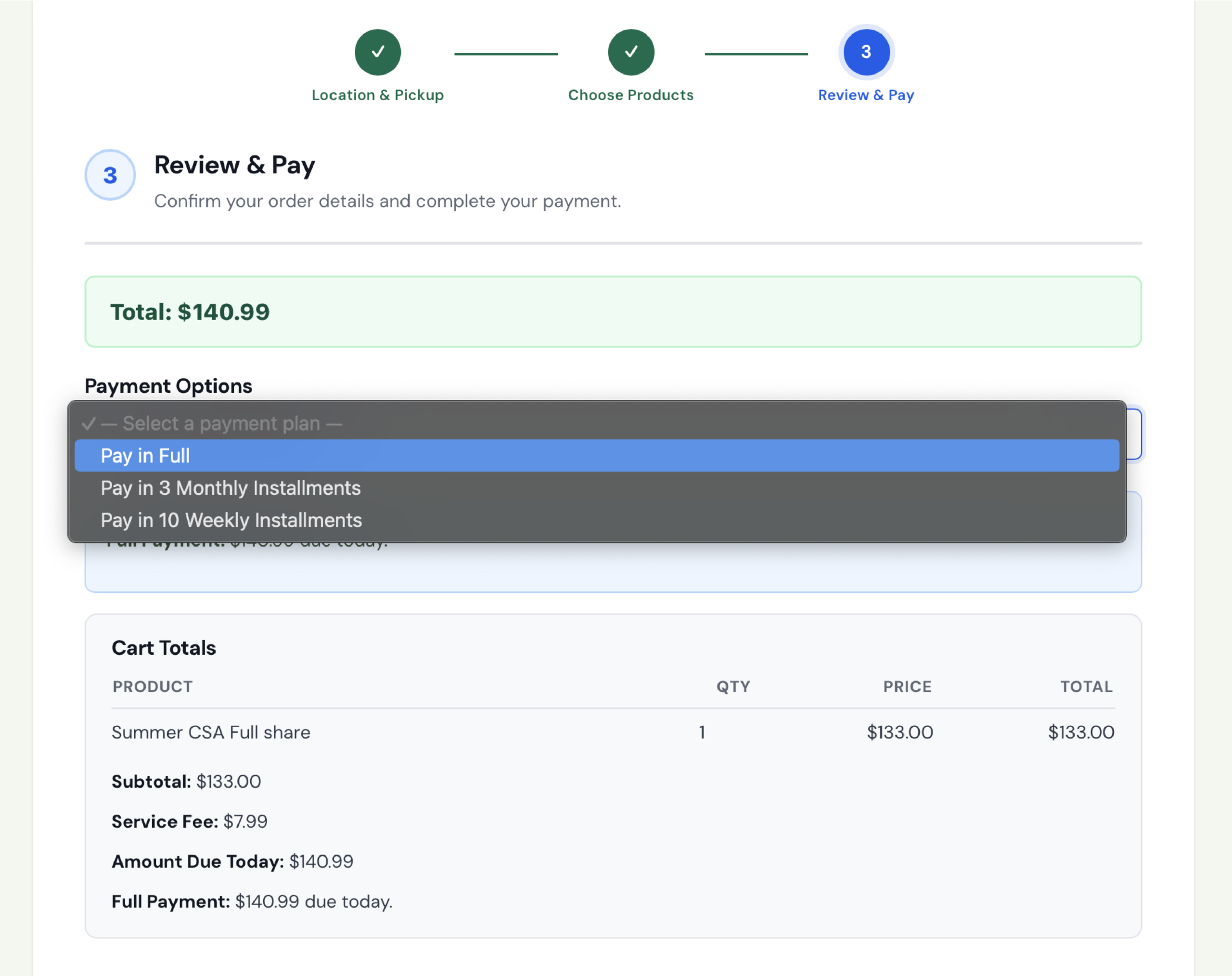Viewport: 1232px width, 976px height.
Task: Click the Amount Due Today value
Action: click(321, 861)
